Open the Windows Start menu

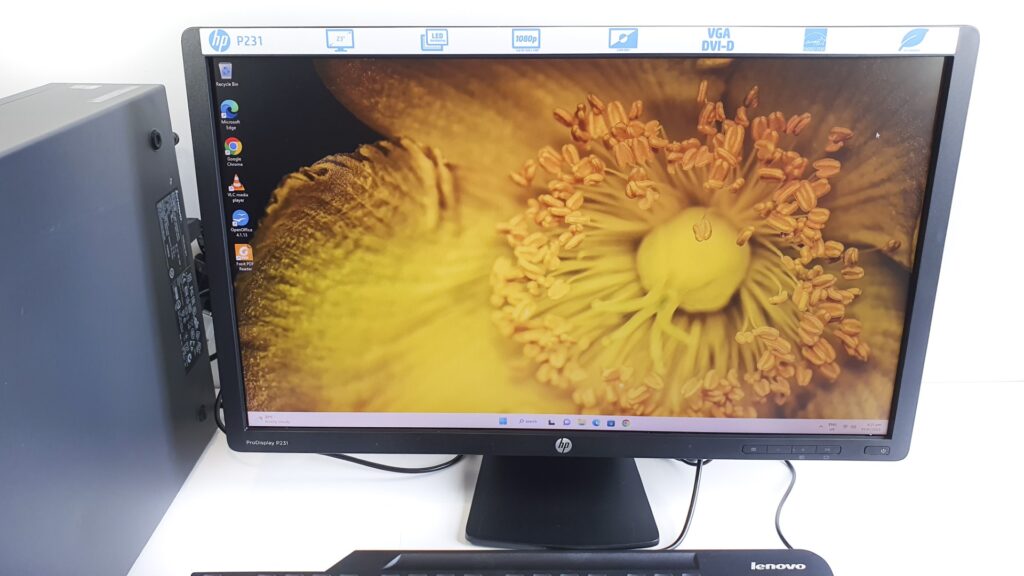coord(502,421)
